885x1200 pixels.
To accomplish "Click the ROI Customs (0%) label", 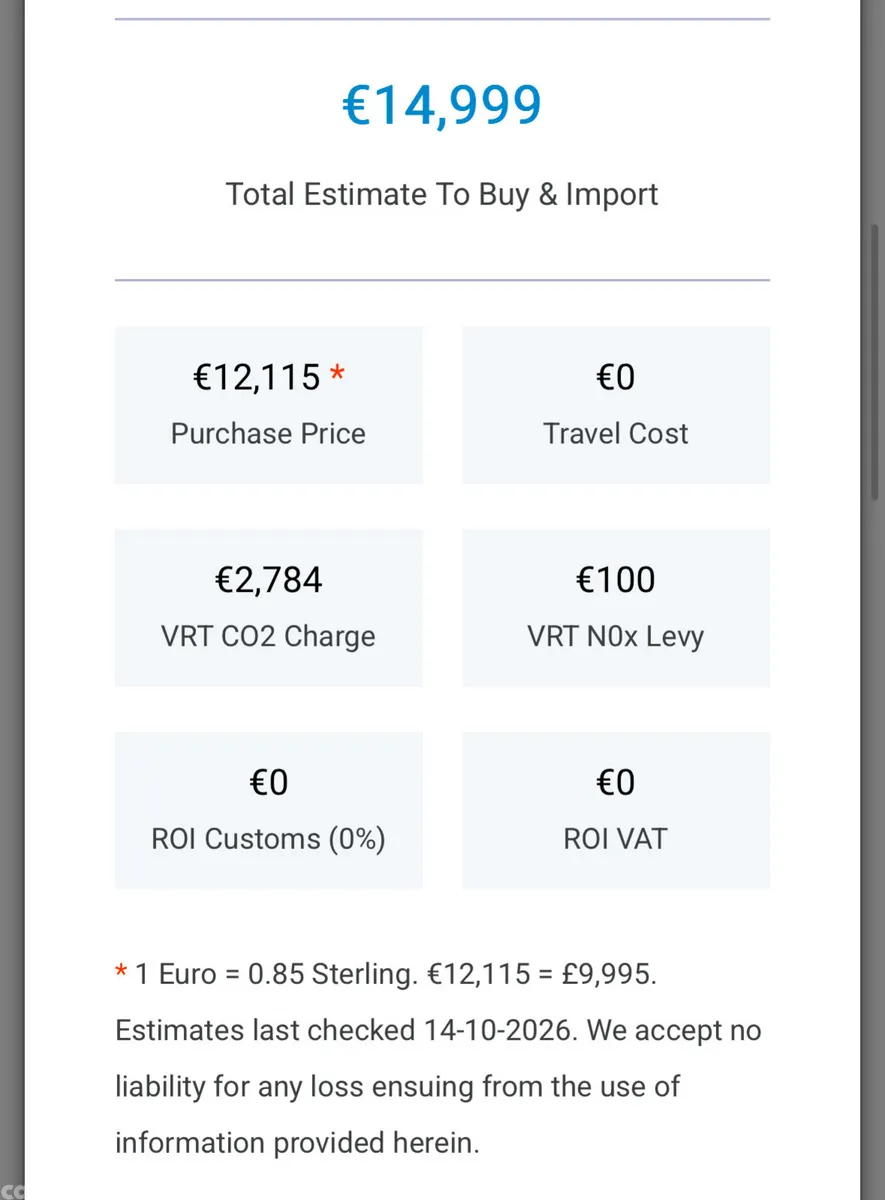I will [268, 839].
